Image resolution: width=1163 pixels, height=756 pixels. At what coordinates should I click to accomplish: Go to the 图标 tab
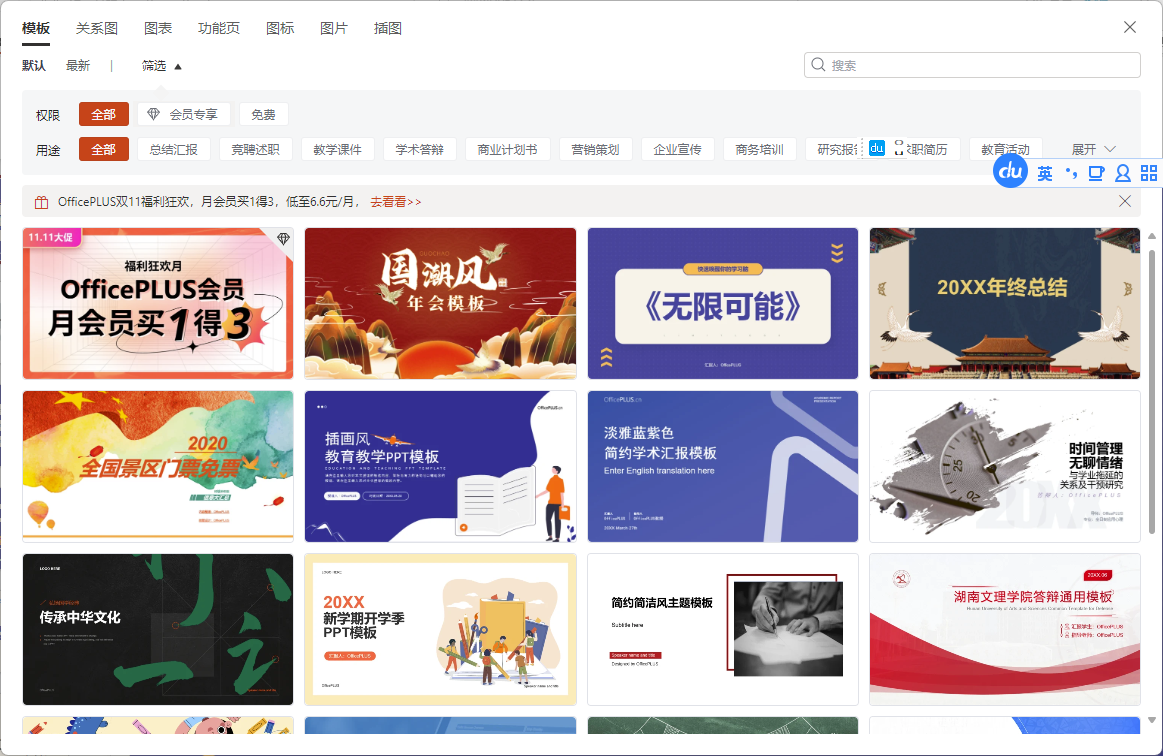click(280, 28)
